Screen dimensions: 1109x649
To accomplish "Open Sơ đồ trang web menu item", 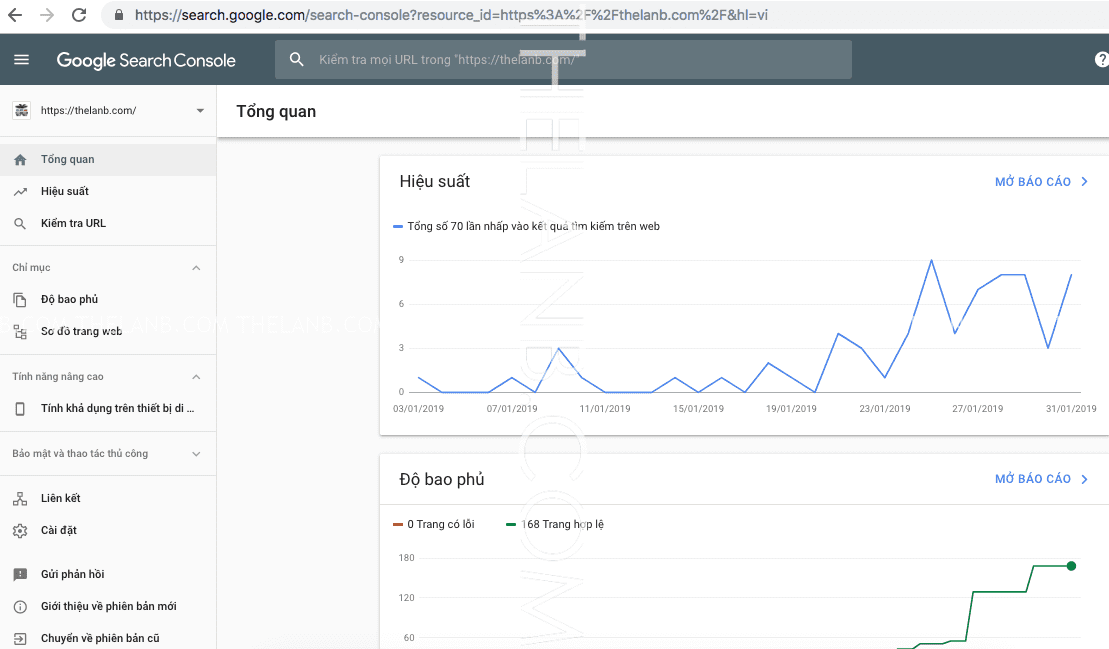I will 81,331.
